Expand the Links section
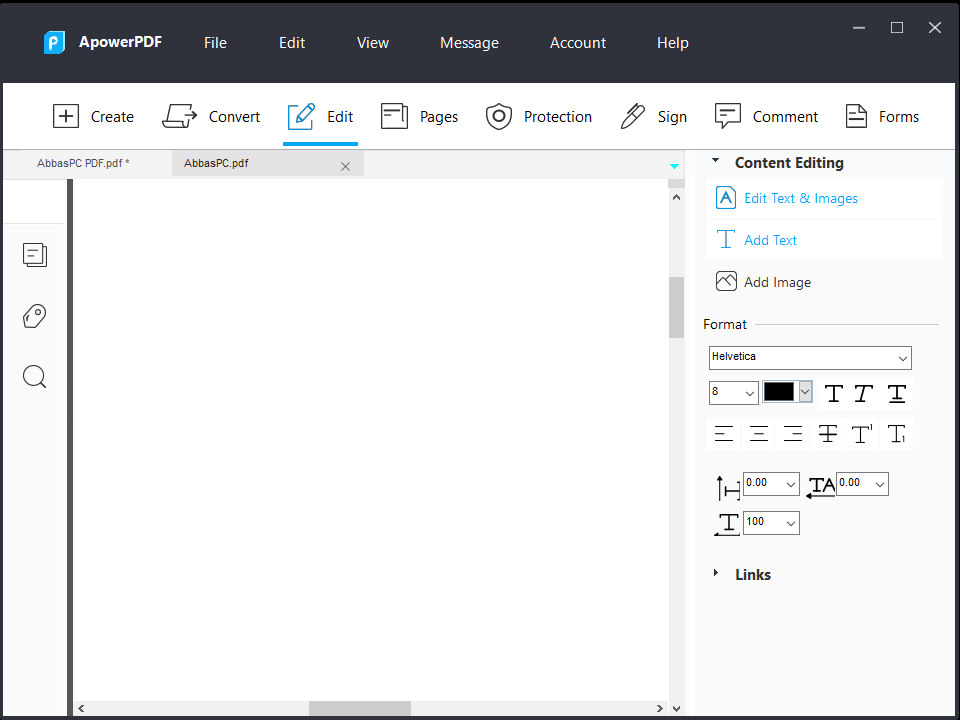The image size is (960, 720). coord(715,573)
